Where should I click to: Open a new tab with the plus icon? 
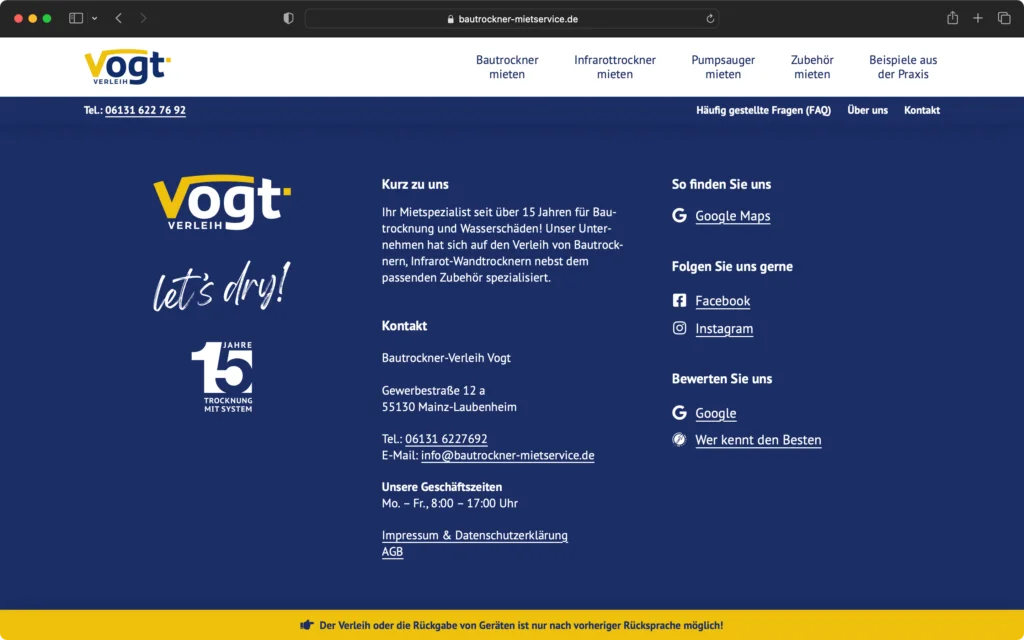[x=978, y=18]
